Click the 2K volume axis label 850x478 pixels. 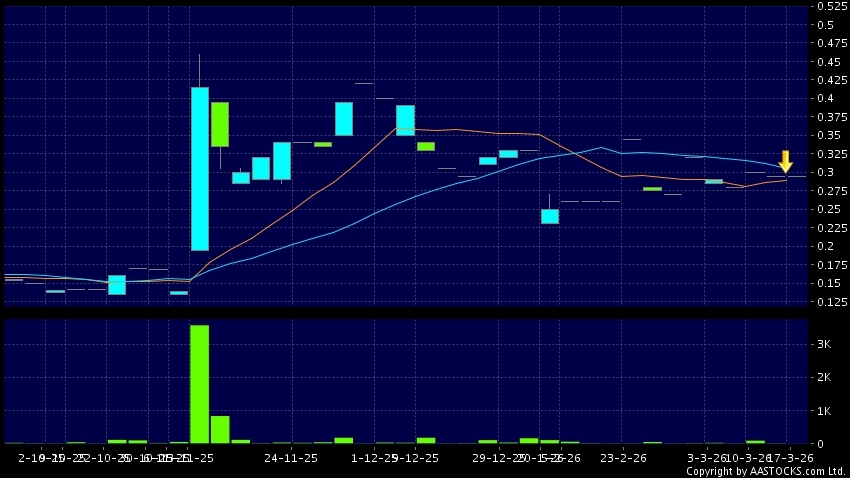[824, 377]
